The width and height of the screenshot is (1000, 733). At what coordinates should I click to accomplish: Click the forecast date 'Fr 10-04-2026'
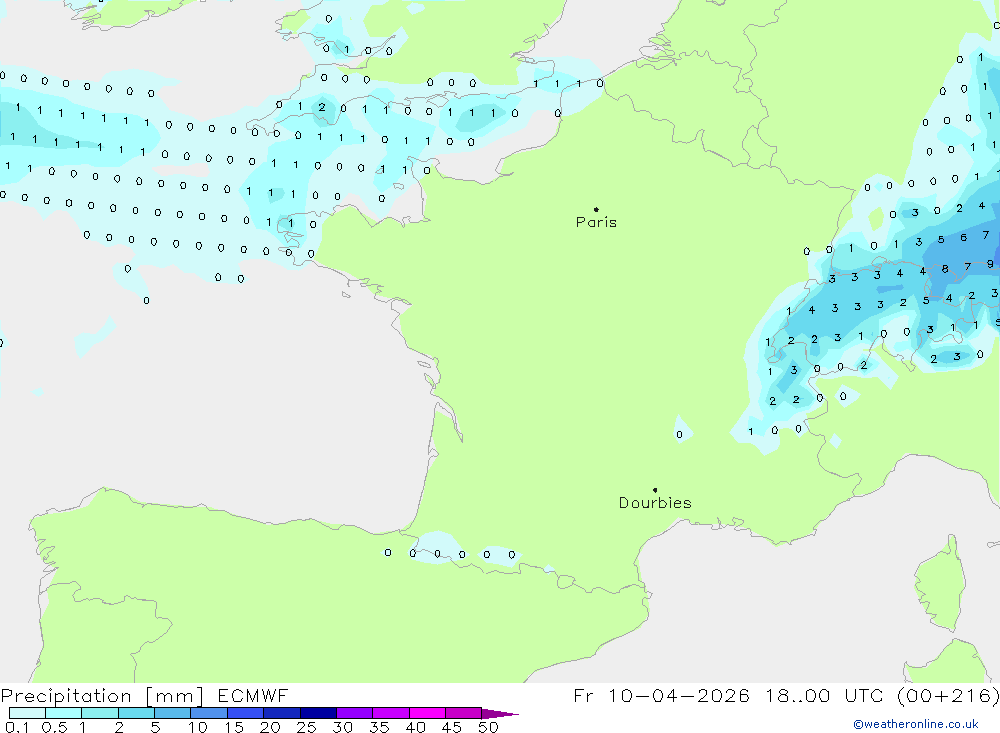[x=661, y=695]
